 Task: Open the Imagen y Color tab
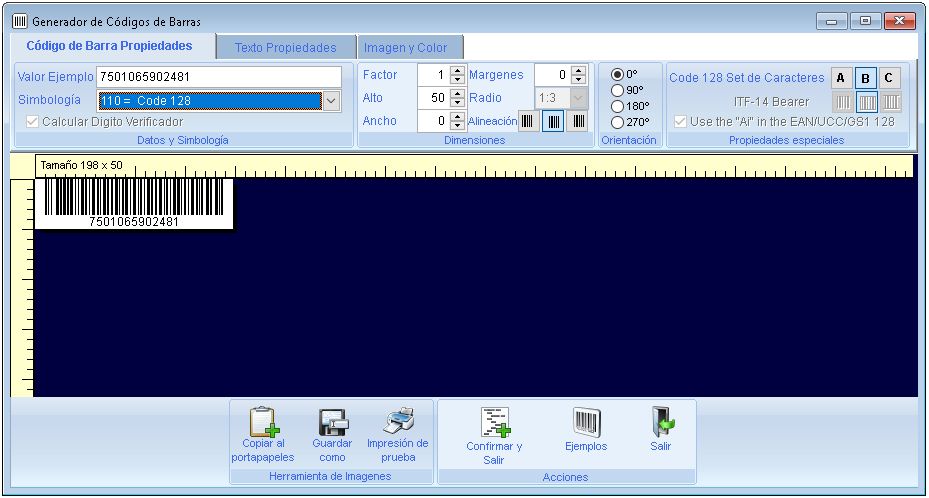click(x=406, y=47)
